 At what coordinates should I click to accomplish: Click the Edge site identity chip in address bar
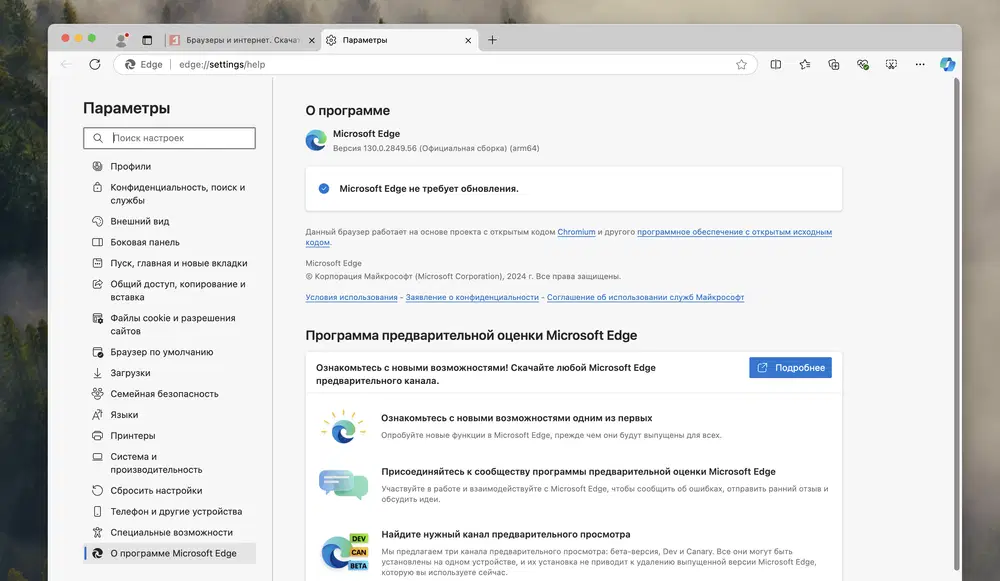point(144,64)
